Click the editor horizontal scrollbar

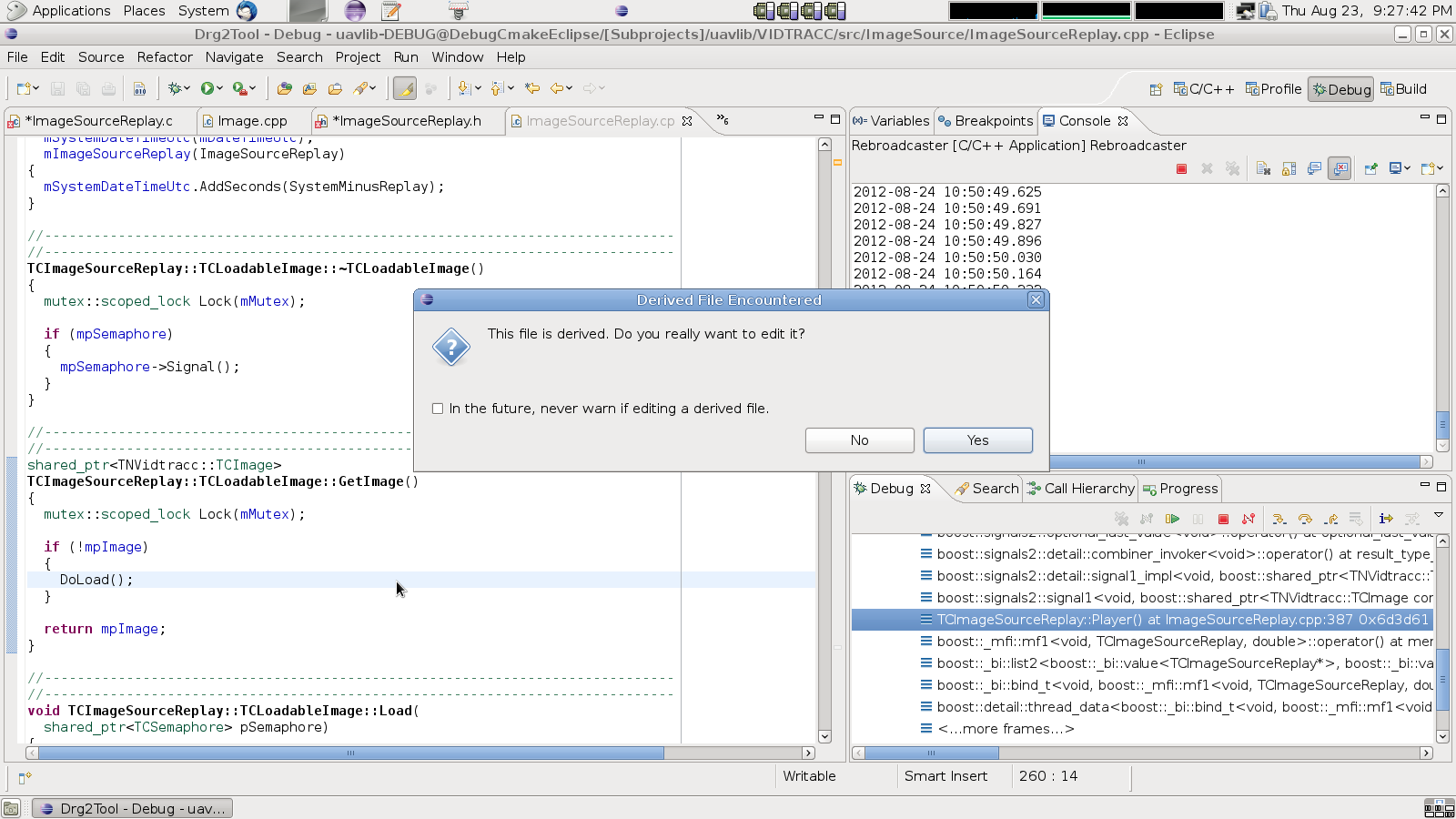point(350,753)
